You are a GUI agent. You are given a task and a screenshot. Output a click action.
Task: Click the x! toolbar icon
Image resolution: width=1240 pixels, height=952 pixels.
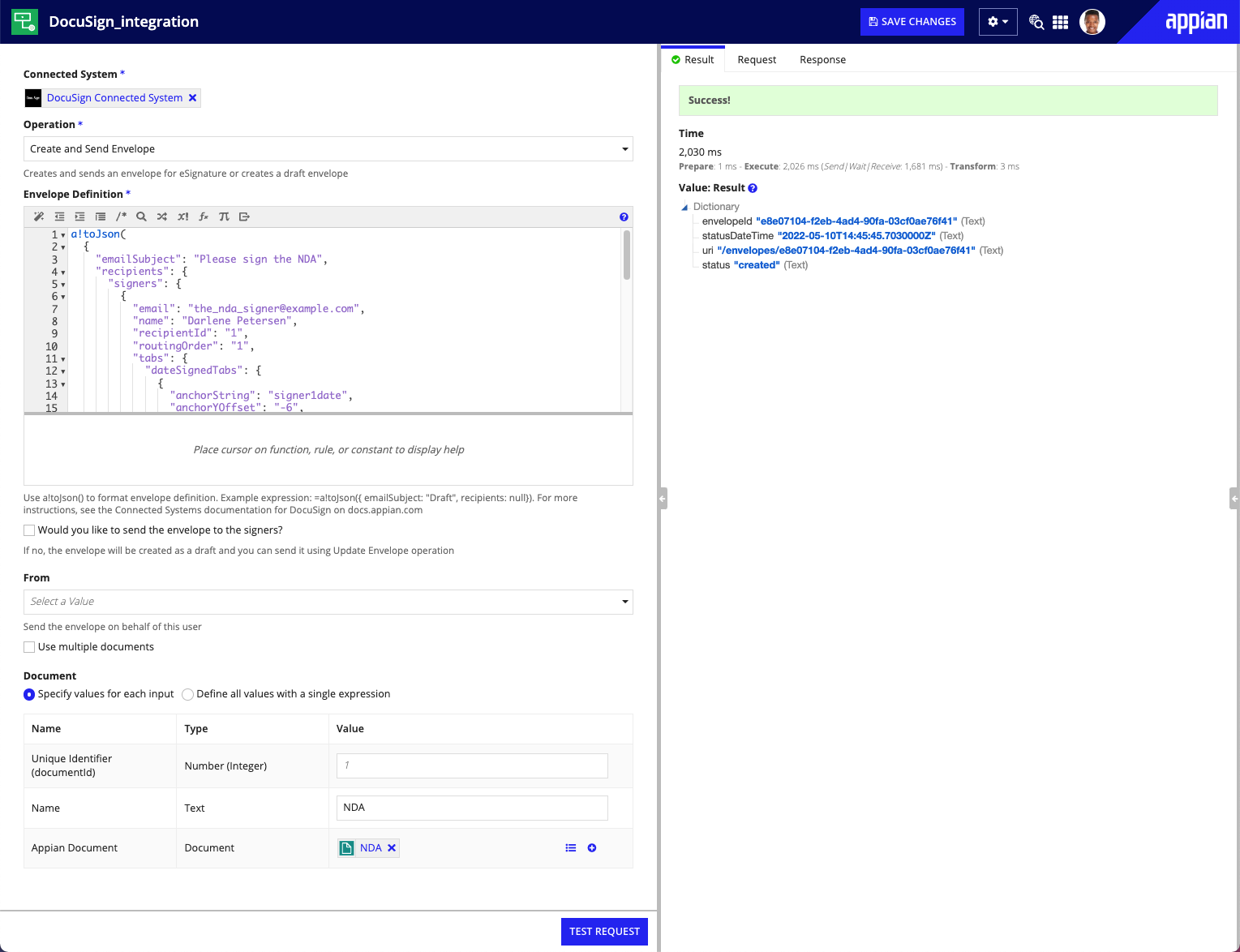coord(182,217)
